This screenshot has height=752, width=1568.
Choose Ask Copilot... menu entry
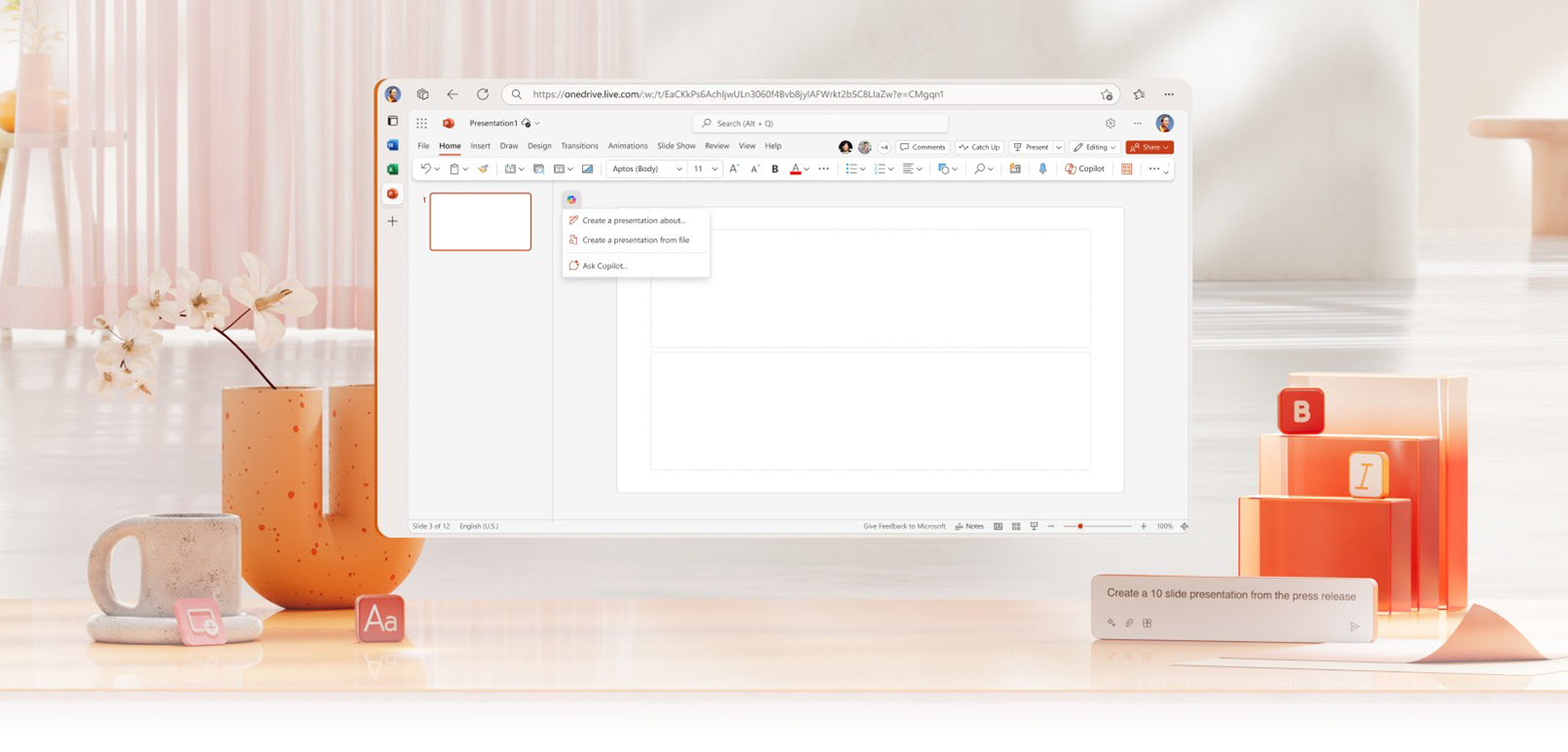click(x=636, y=266)
